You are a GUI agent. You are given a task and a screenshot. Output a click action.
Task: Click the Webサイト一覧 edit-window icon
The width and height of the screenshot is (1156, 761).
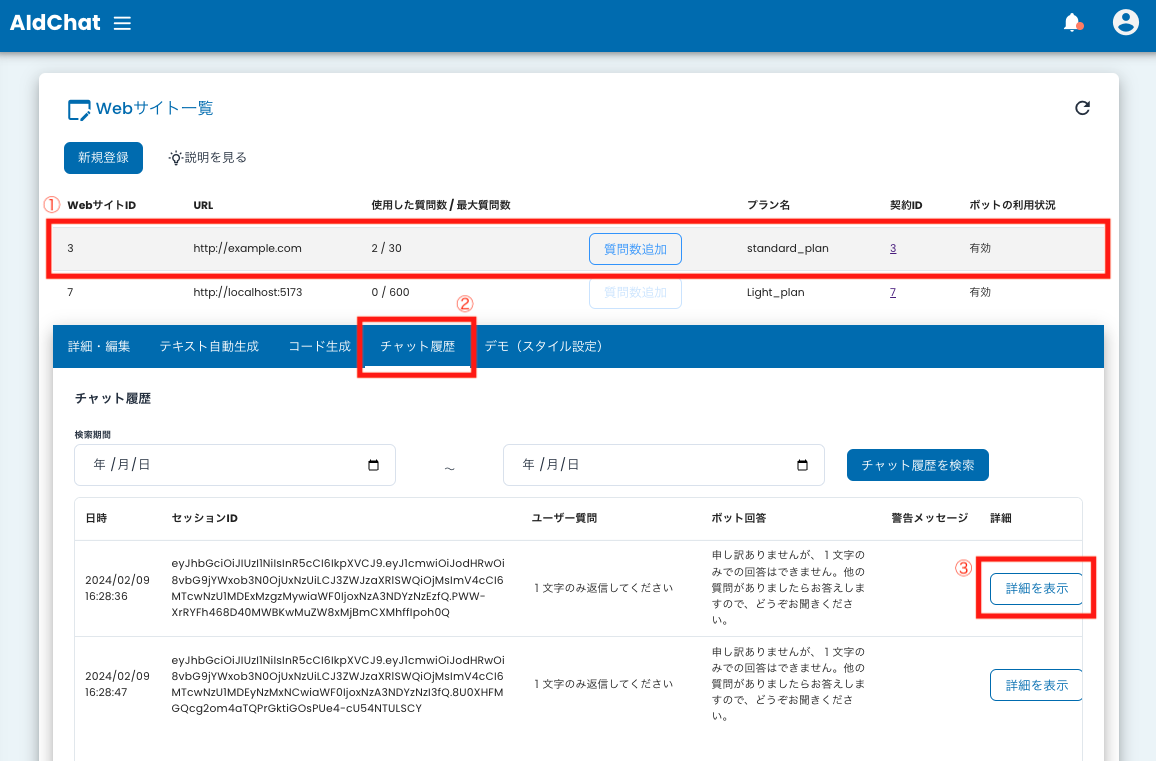coord(79,110)
